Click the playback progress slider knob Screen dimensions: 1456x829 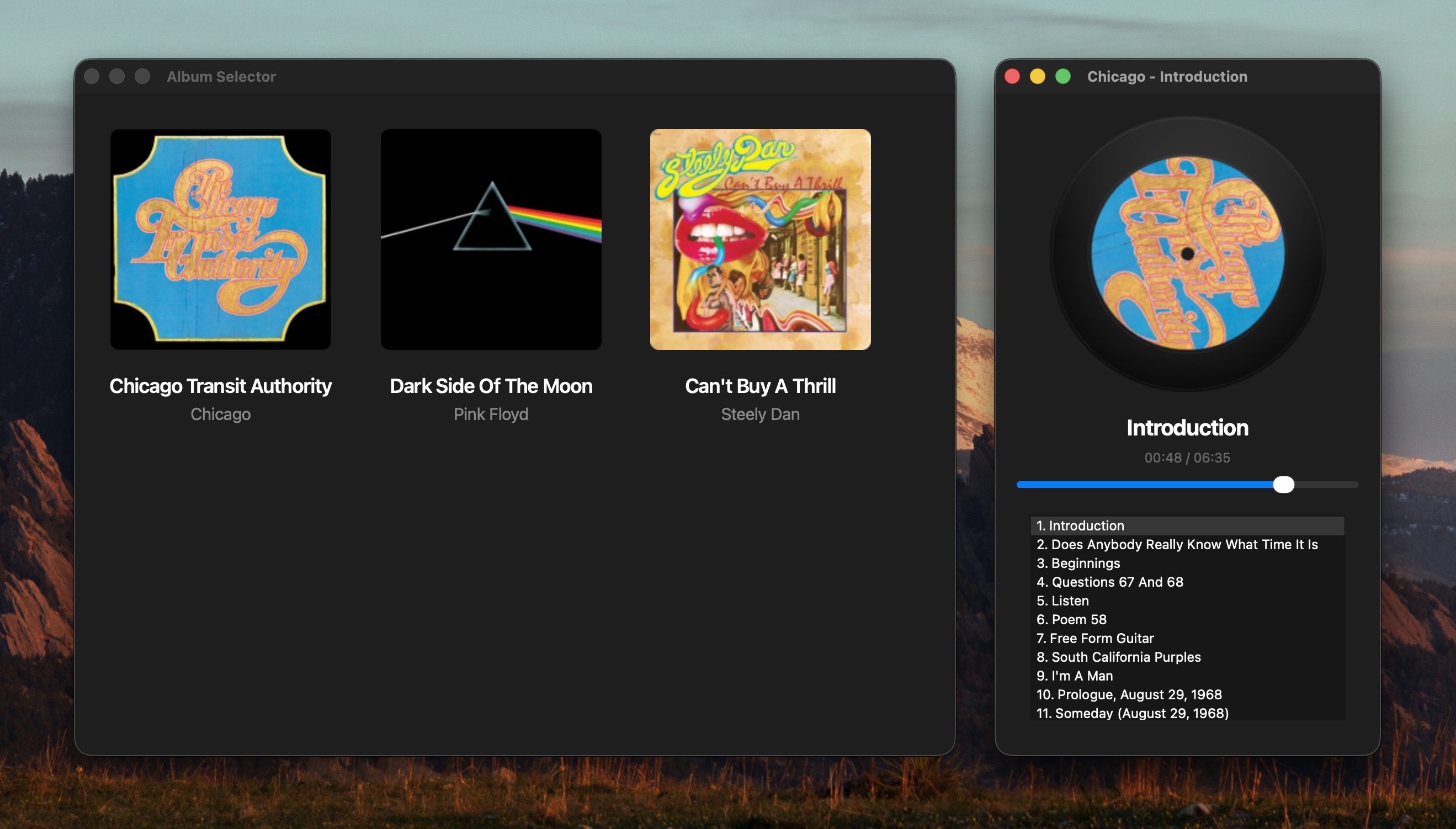tap(1283, 485)
